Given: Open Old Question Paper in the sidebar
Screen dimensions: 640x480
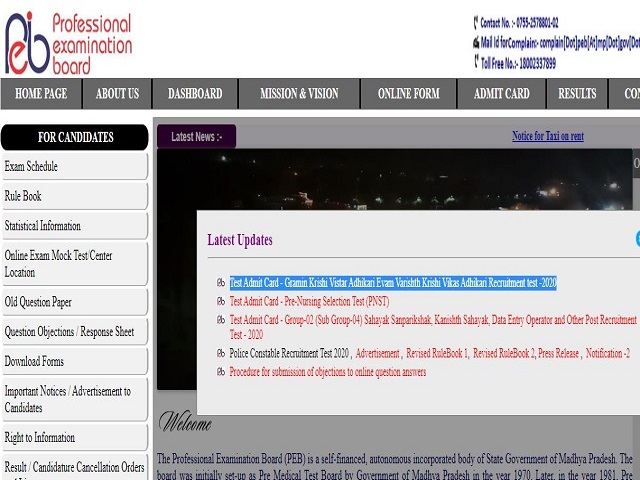Looking at the screenshot, I should click(75, 302).
